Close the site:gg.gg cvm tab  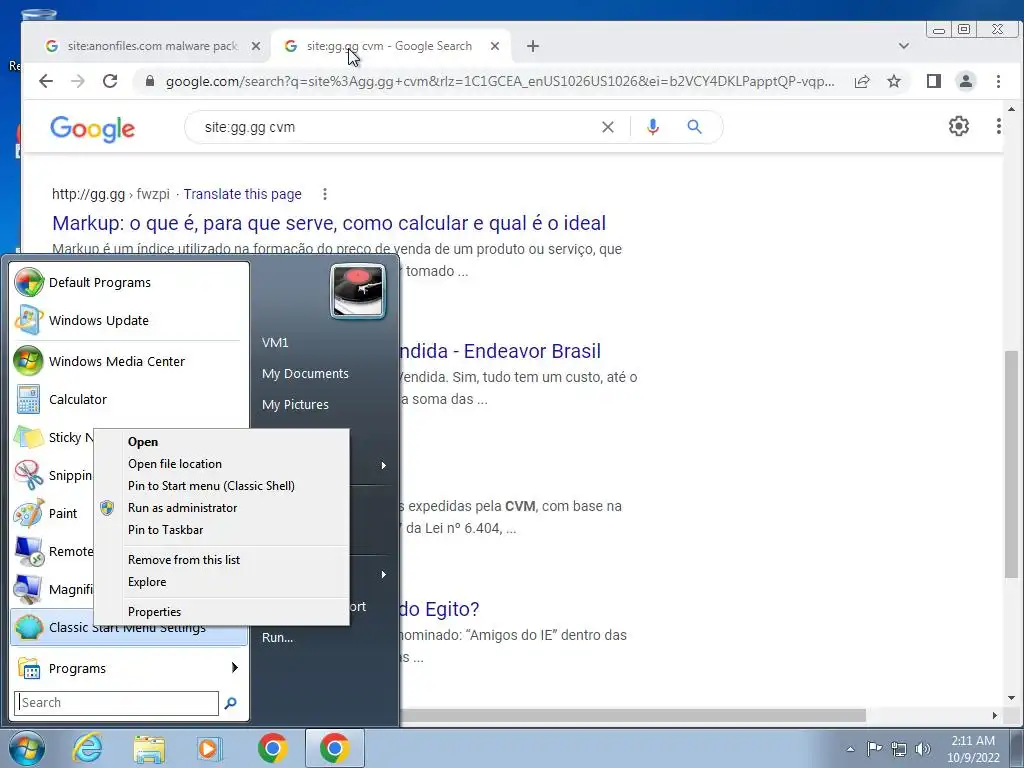pos(495,46)
